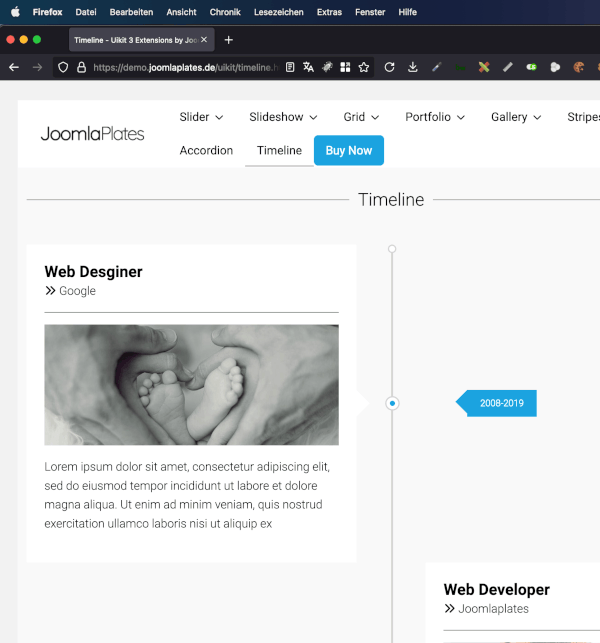Click the JoomlaPlates logo
The width and height of the screenshot is (600, 643).
point(93,134)
